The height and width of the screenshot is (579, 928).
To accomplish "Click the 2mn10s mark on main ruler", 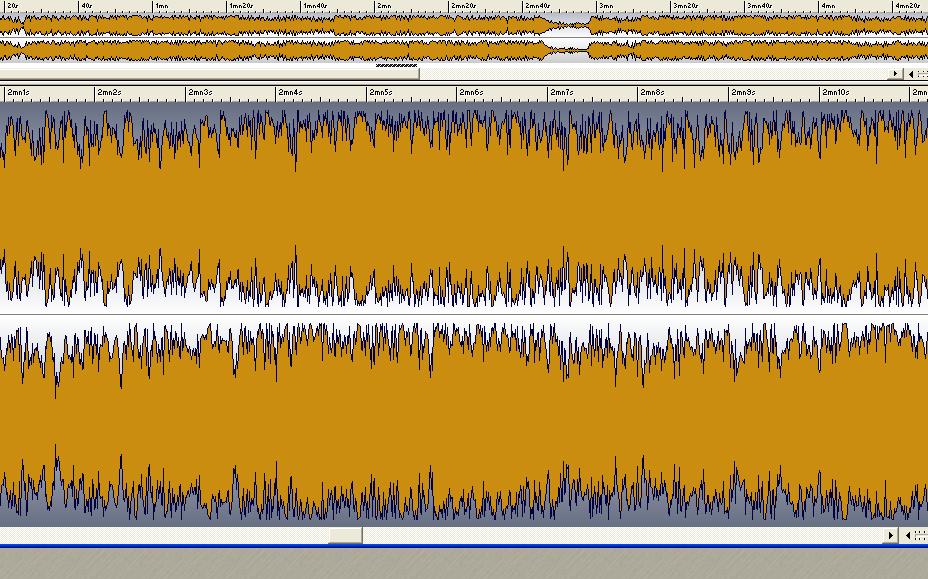I will 835,93.
